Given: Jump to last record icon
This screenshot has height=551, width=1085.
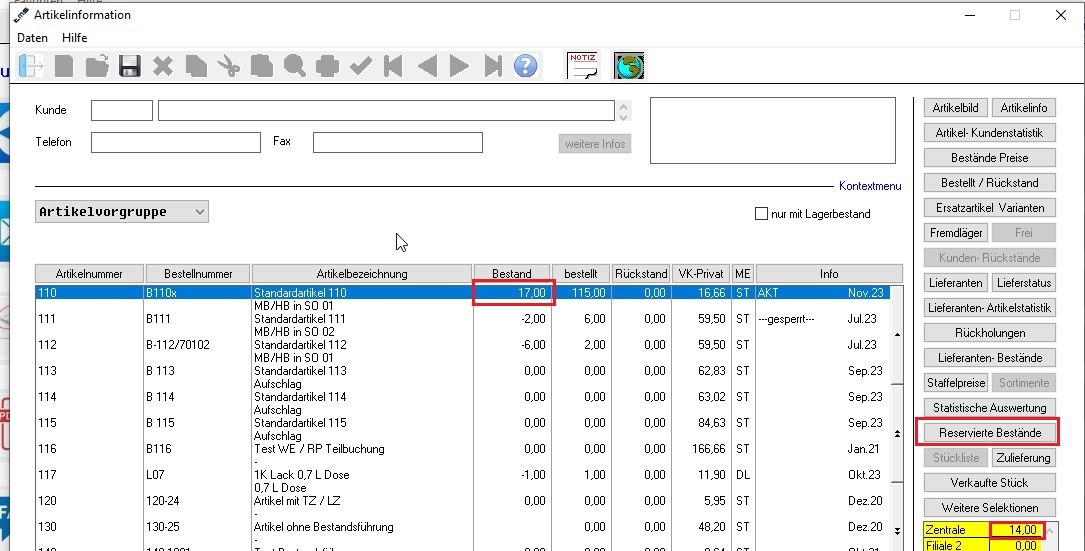Looking at the screenshot, I should click(493, 66).
